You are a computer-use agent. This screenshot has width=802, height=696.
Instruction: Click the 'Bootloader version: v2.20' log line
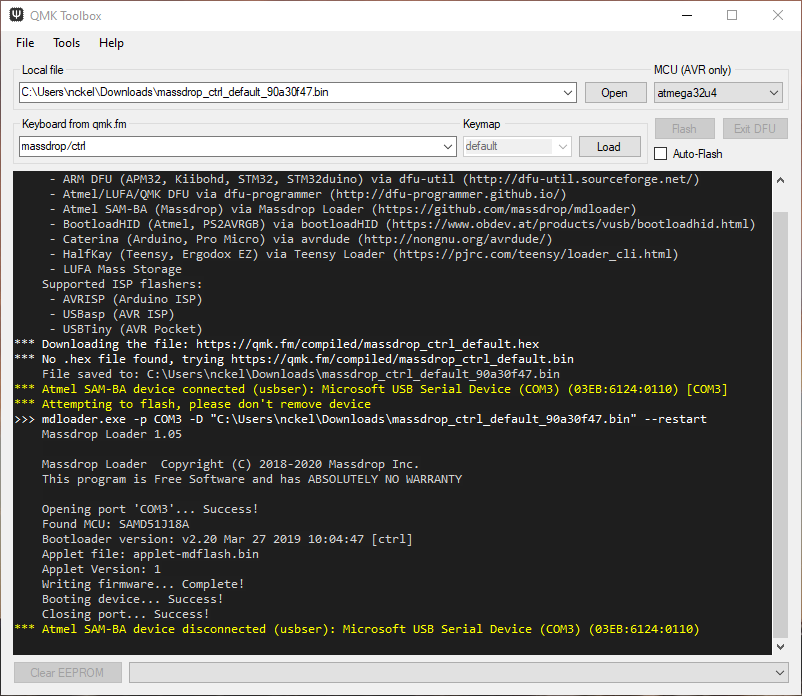(227, 539)
